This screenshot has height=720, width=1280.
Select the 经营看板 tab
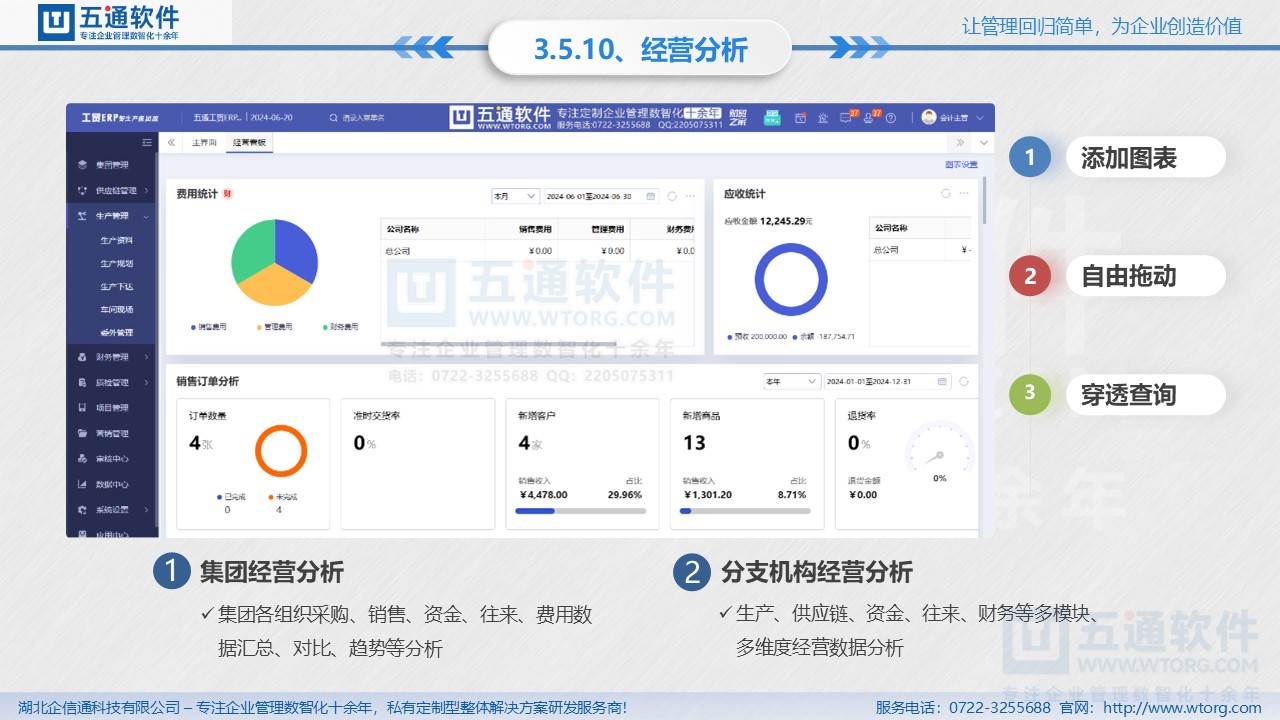[x=249, y=143]
